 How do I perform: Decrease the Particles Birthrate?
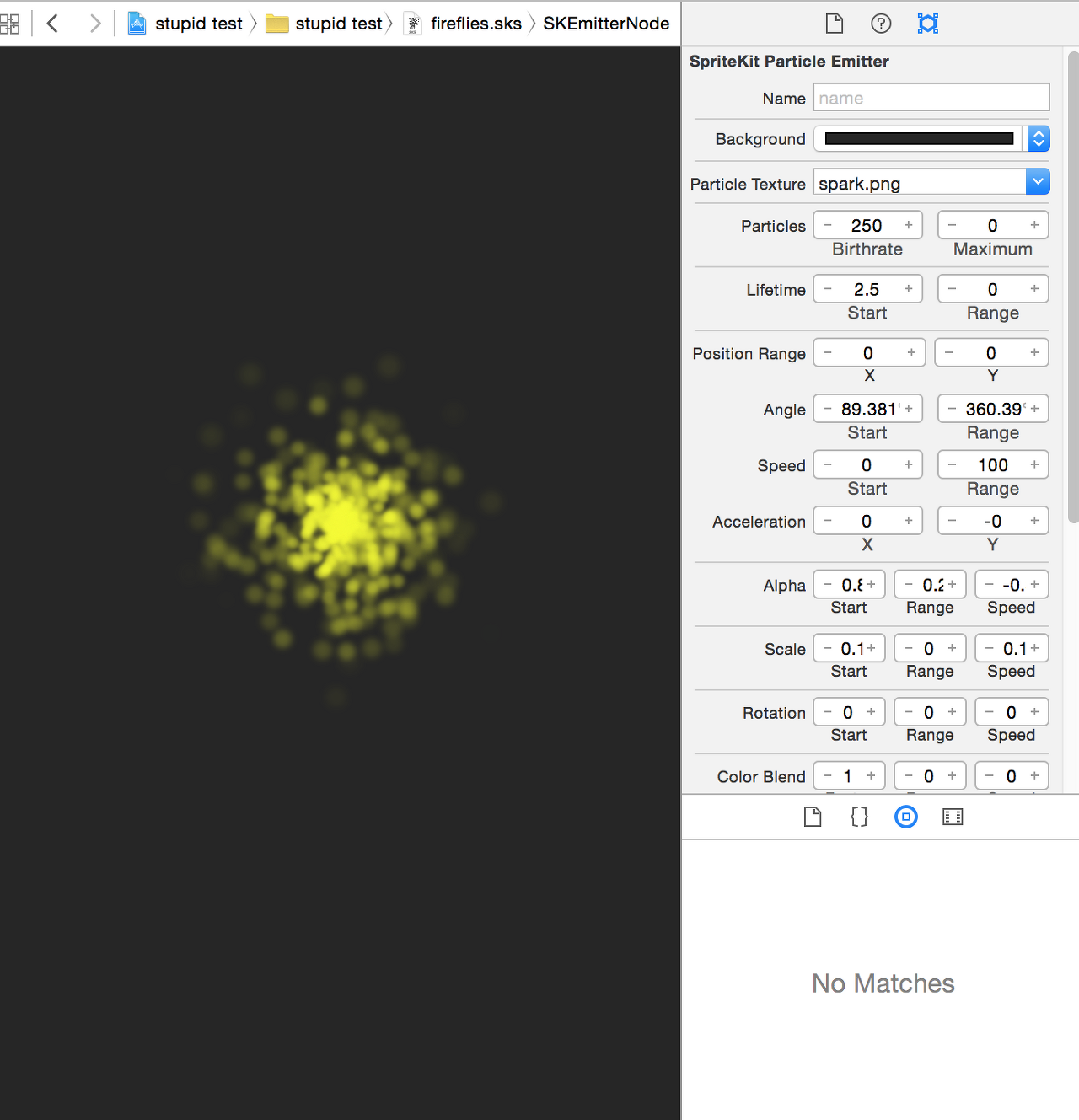(x=828, y=225)
